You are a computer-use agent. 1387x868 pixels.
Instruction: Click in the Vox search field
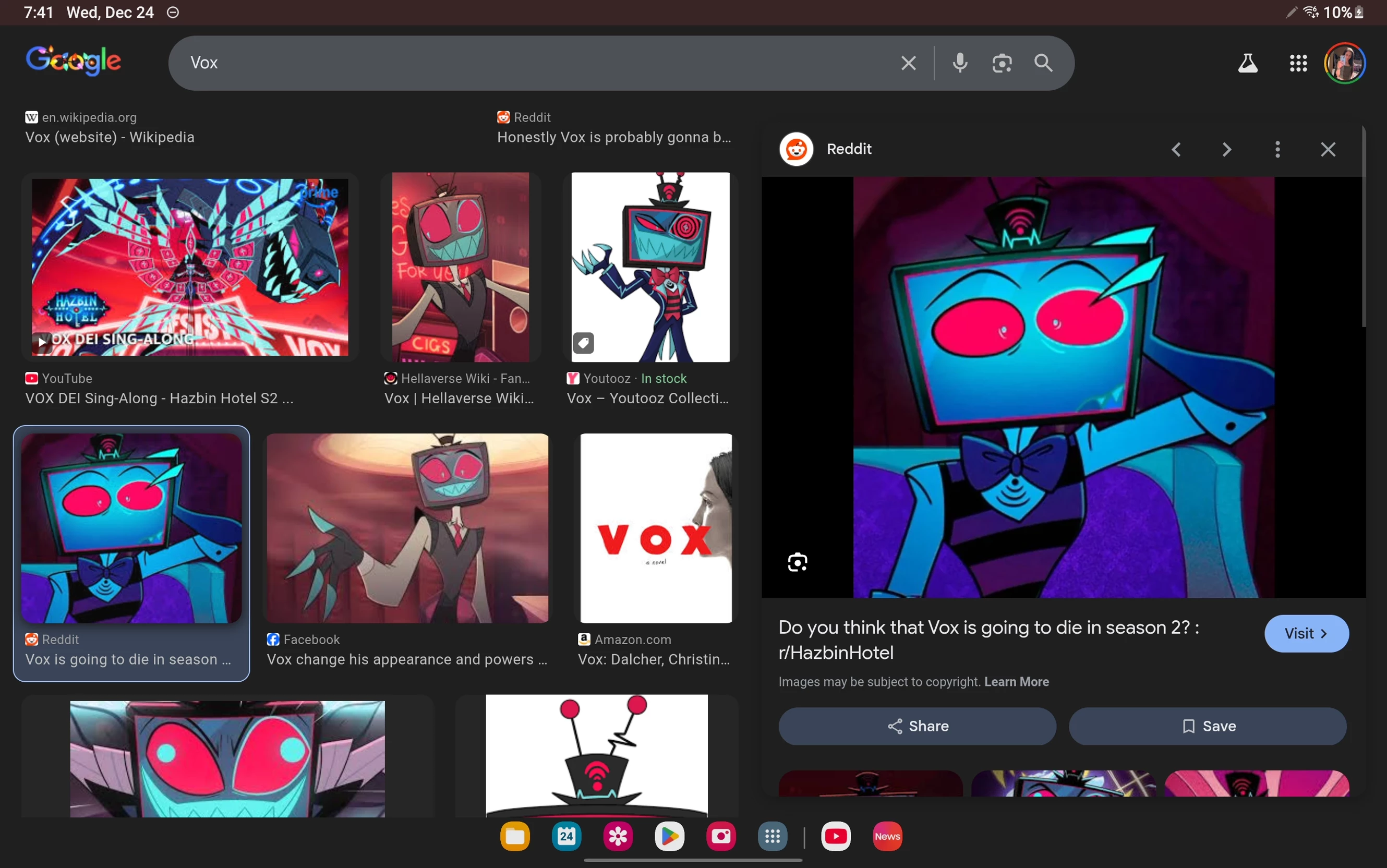click(x=517, y=63)
